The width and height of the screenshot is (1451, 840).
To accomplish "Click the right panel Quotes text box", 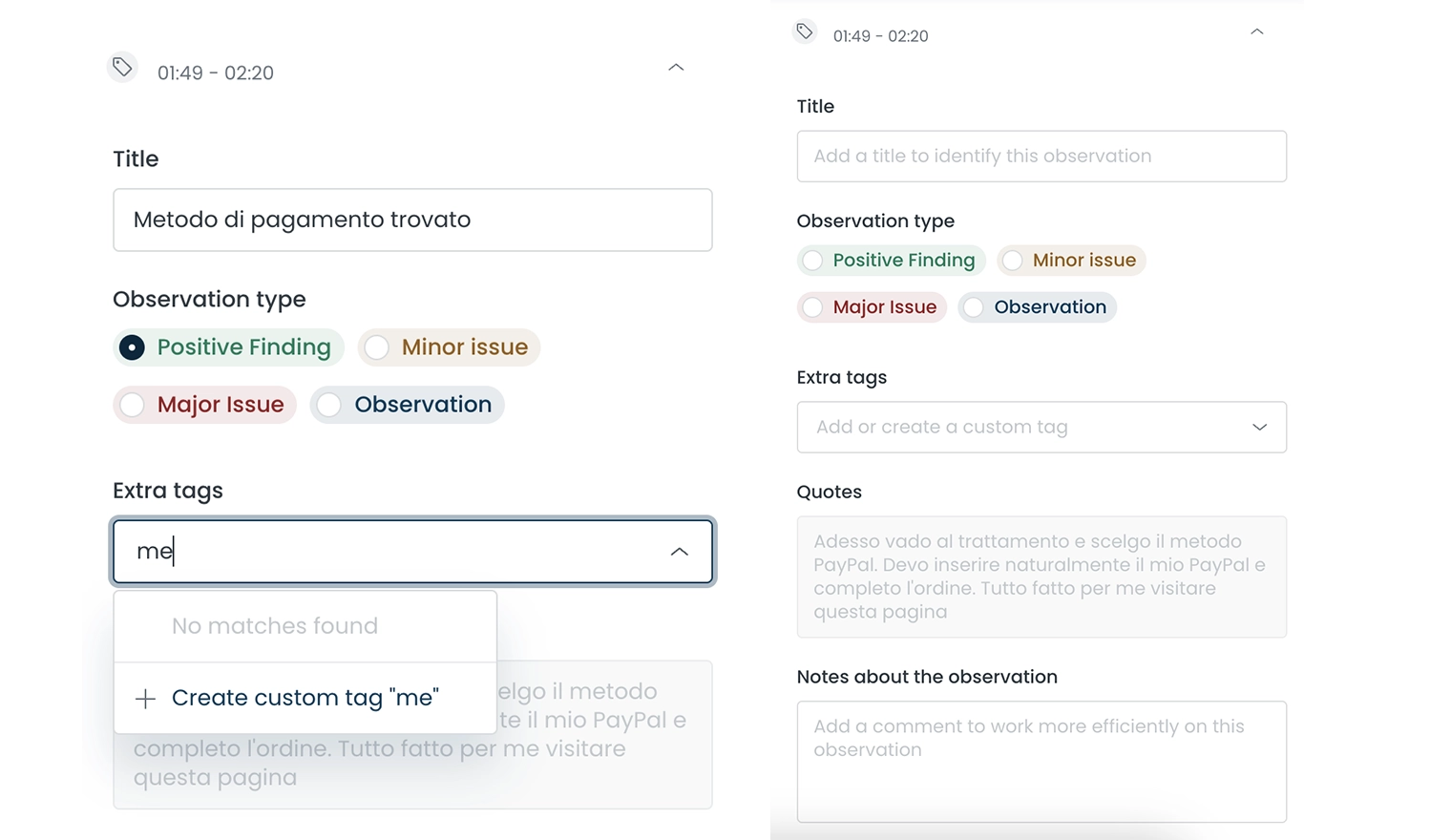I will pos(1041,577).
